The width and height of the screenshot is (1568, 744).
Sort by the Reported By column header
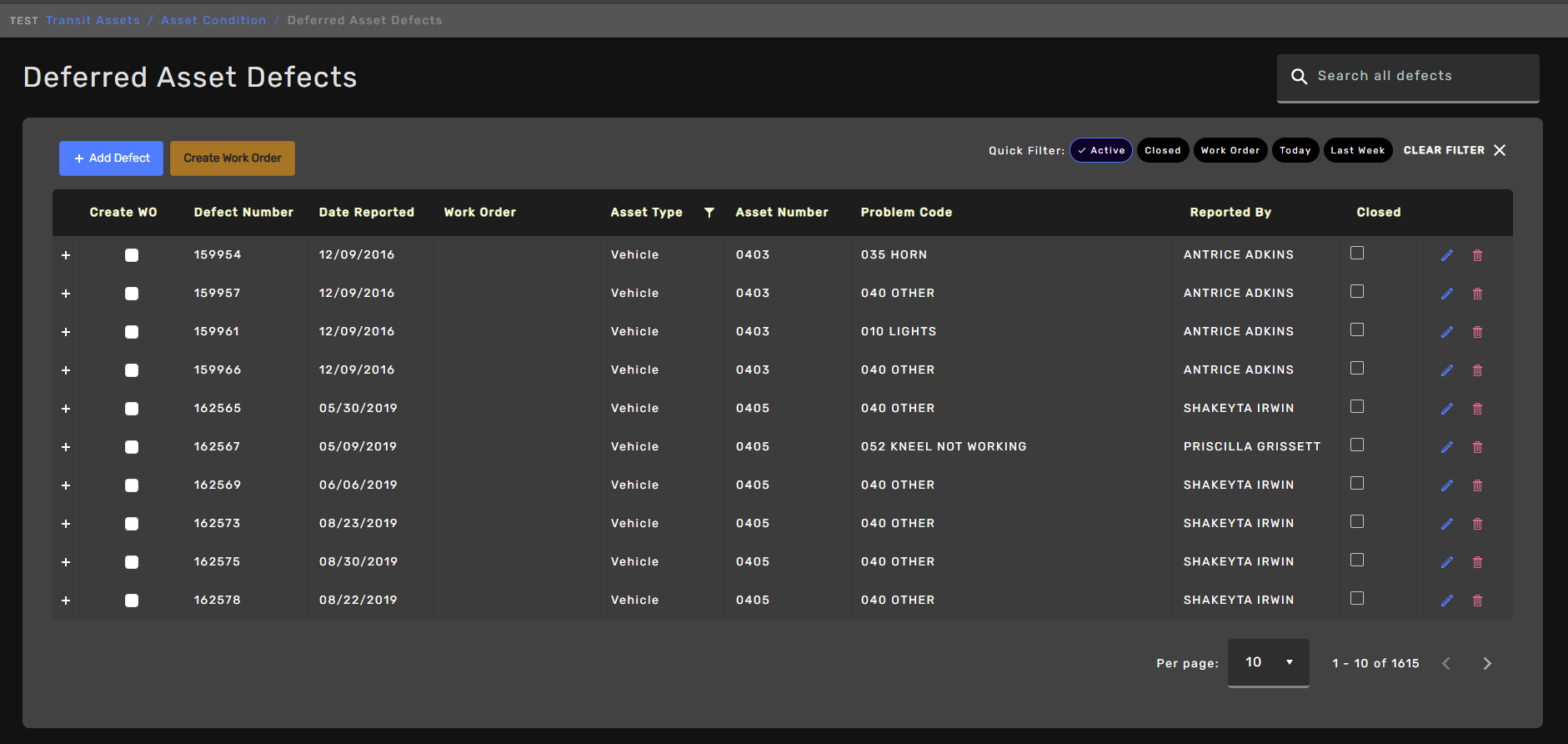click(1230, 213)
